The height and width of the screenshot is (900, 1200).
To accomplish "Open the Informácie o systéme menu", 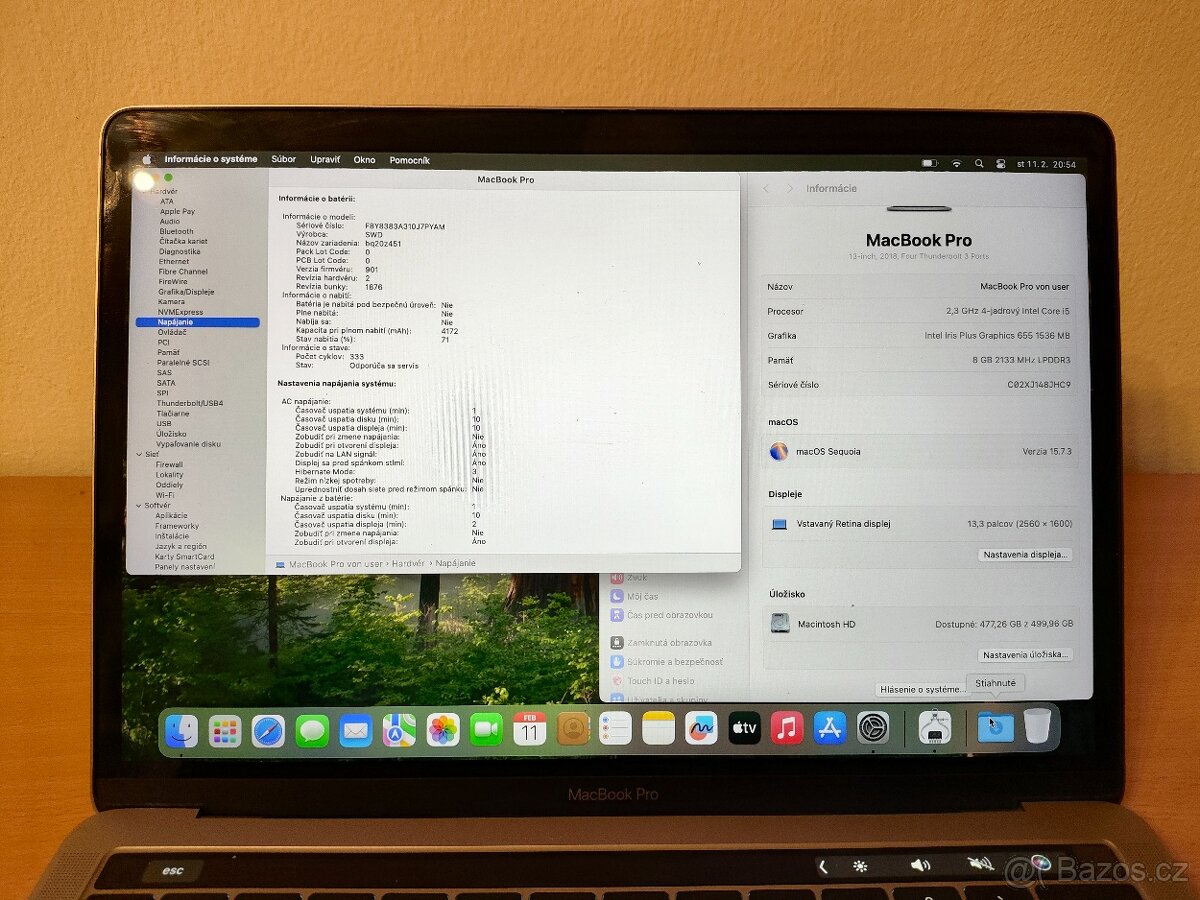I will tap(211, 159).
